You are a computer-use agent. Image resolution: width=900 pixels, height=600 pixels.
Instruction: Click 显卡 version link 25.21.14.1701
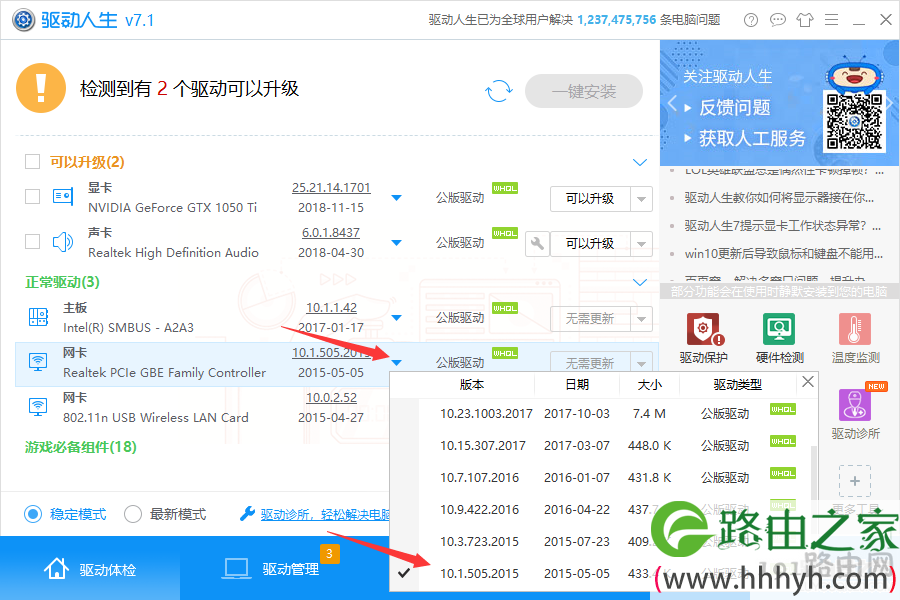coord(331,188)
